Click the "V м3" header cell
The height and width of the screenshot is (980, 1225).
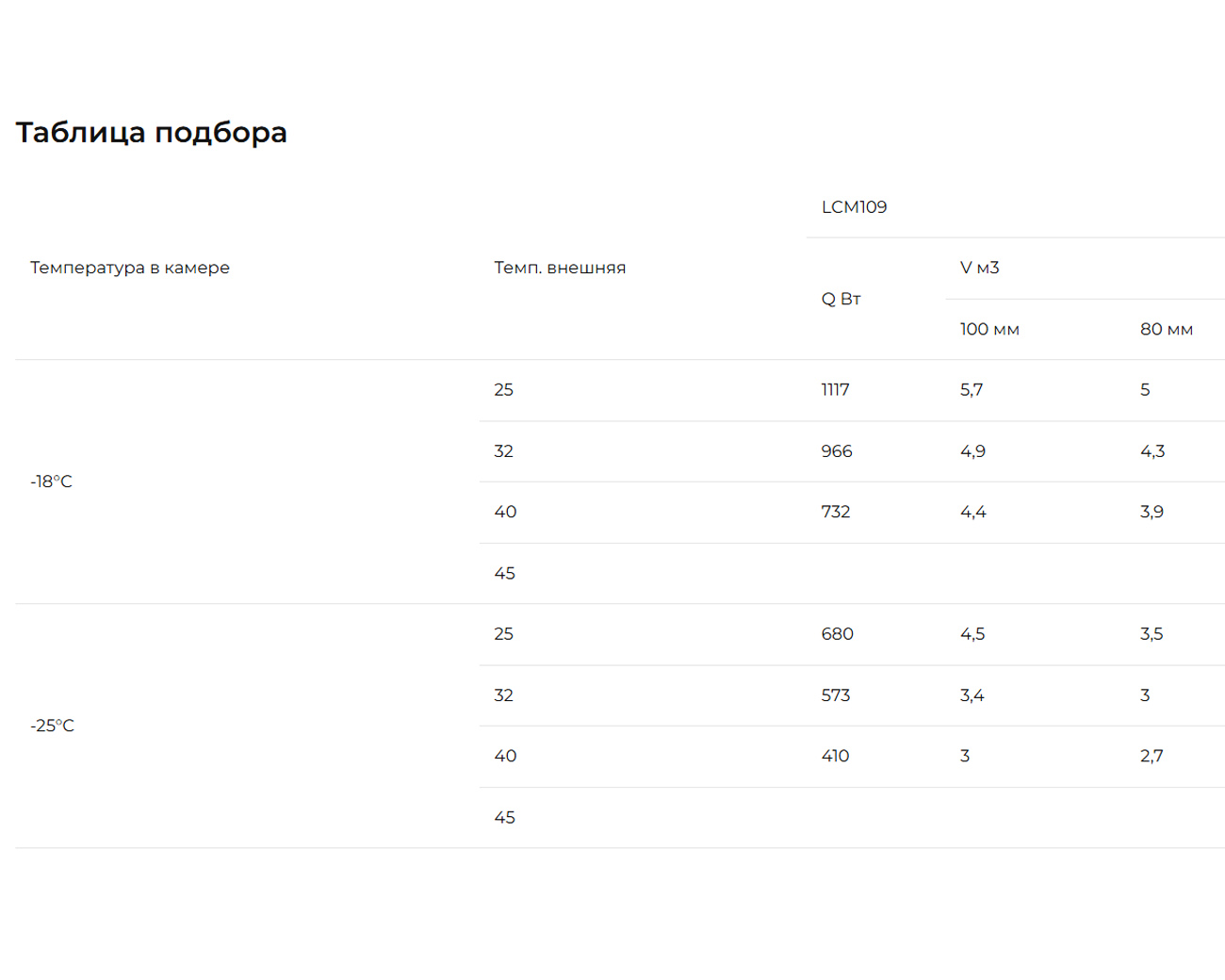click(979, 268)
